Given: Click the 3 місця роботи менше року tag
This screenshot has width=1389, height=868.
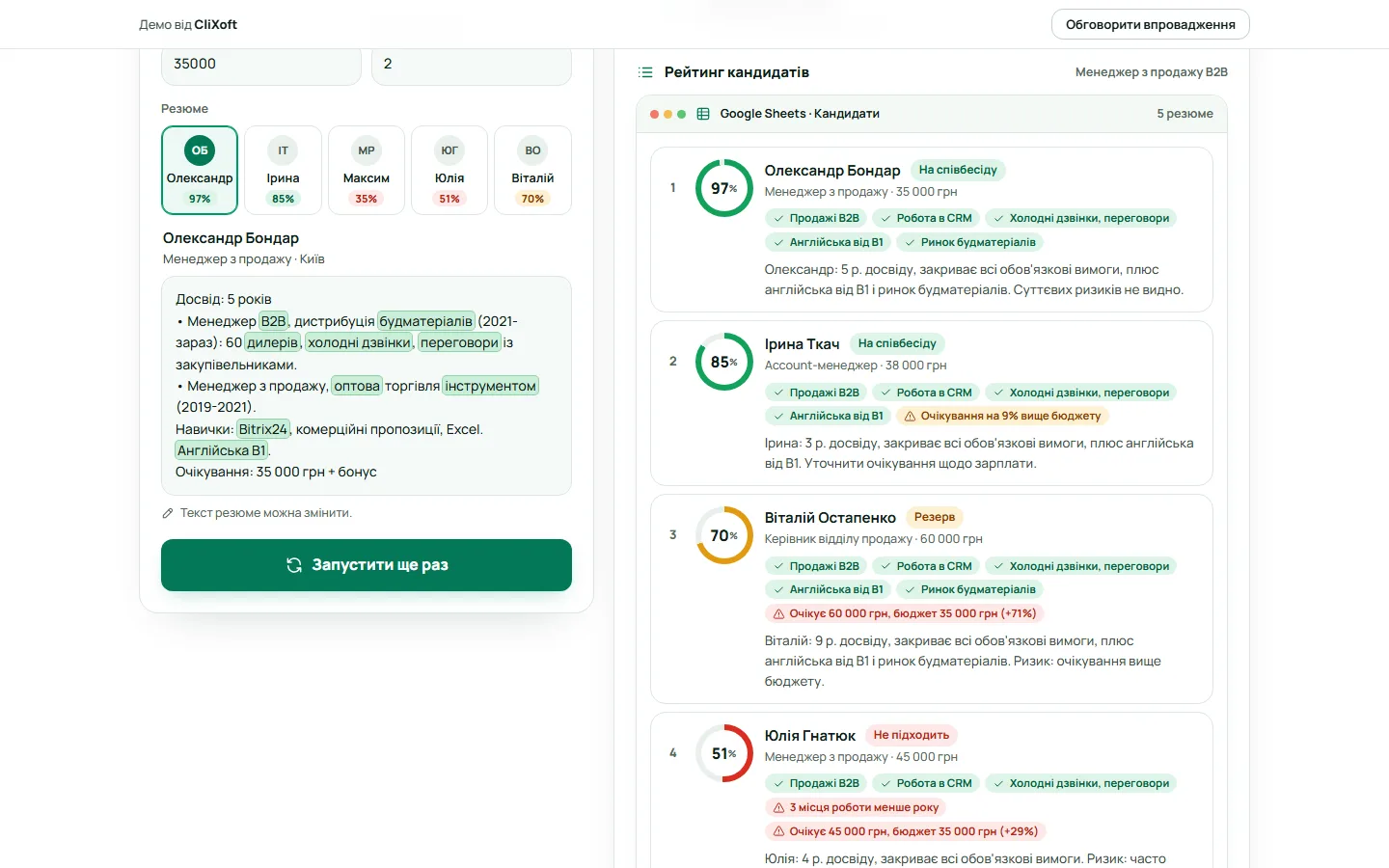Looking at the screenshot, I should point(856,807).
